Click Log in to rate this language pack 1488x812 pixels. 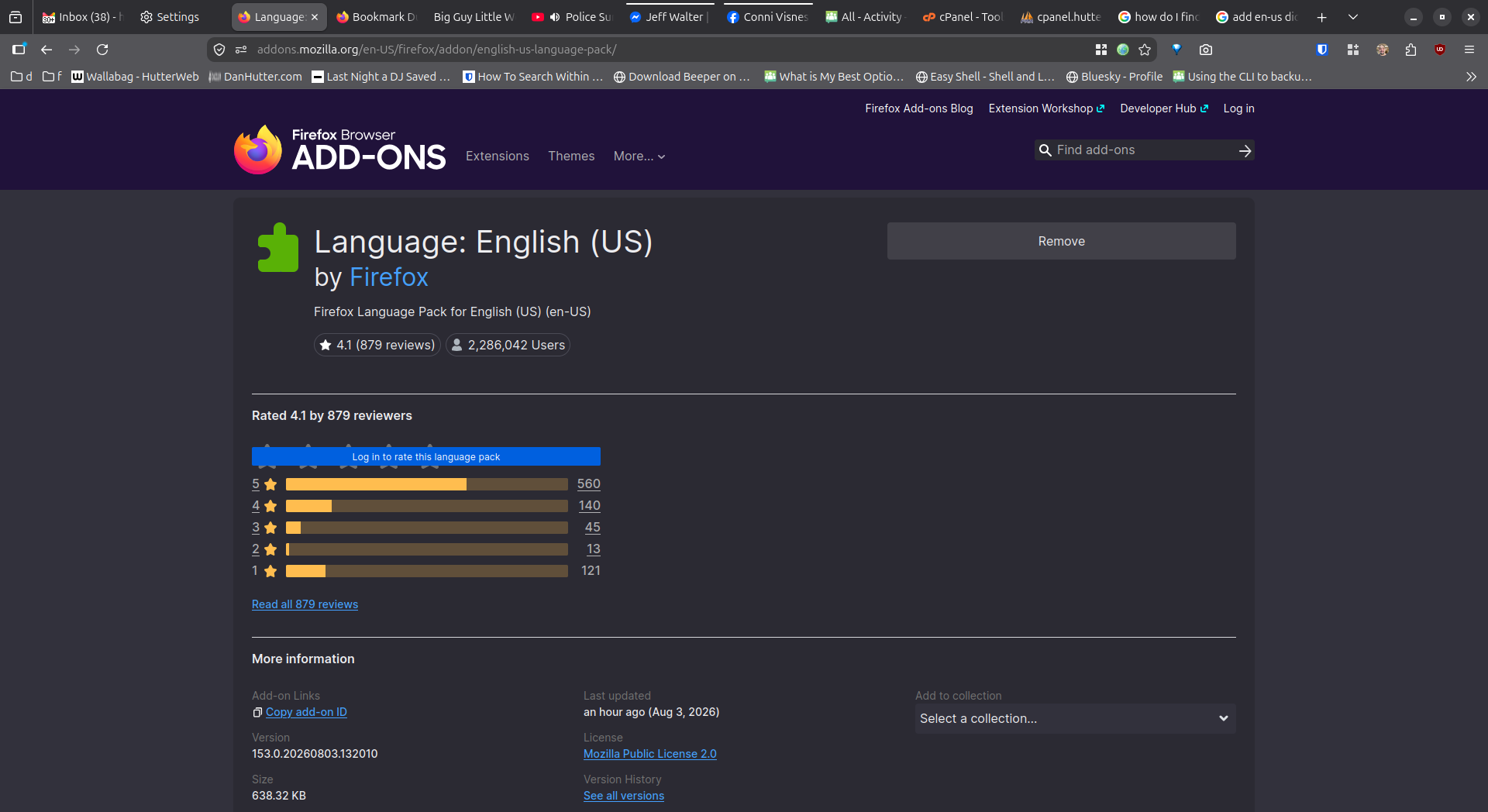tap(426, 457)
